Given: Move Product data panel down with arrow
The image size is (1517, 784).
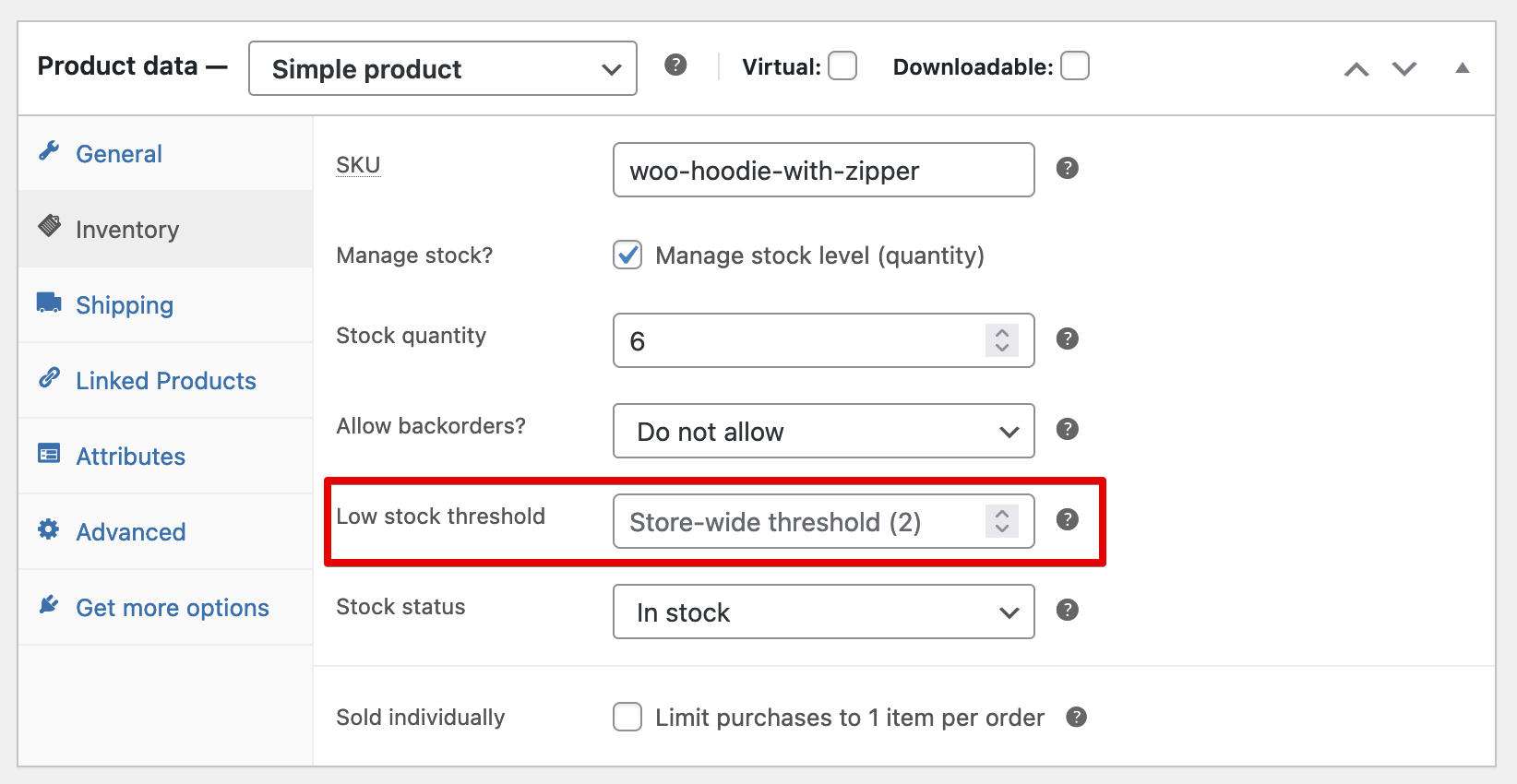Looking at the screenshot, I should 1404,69.
